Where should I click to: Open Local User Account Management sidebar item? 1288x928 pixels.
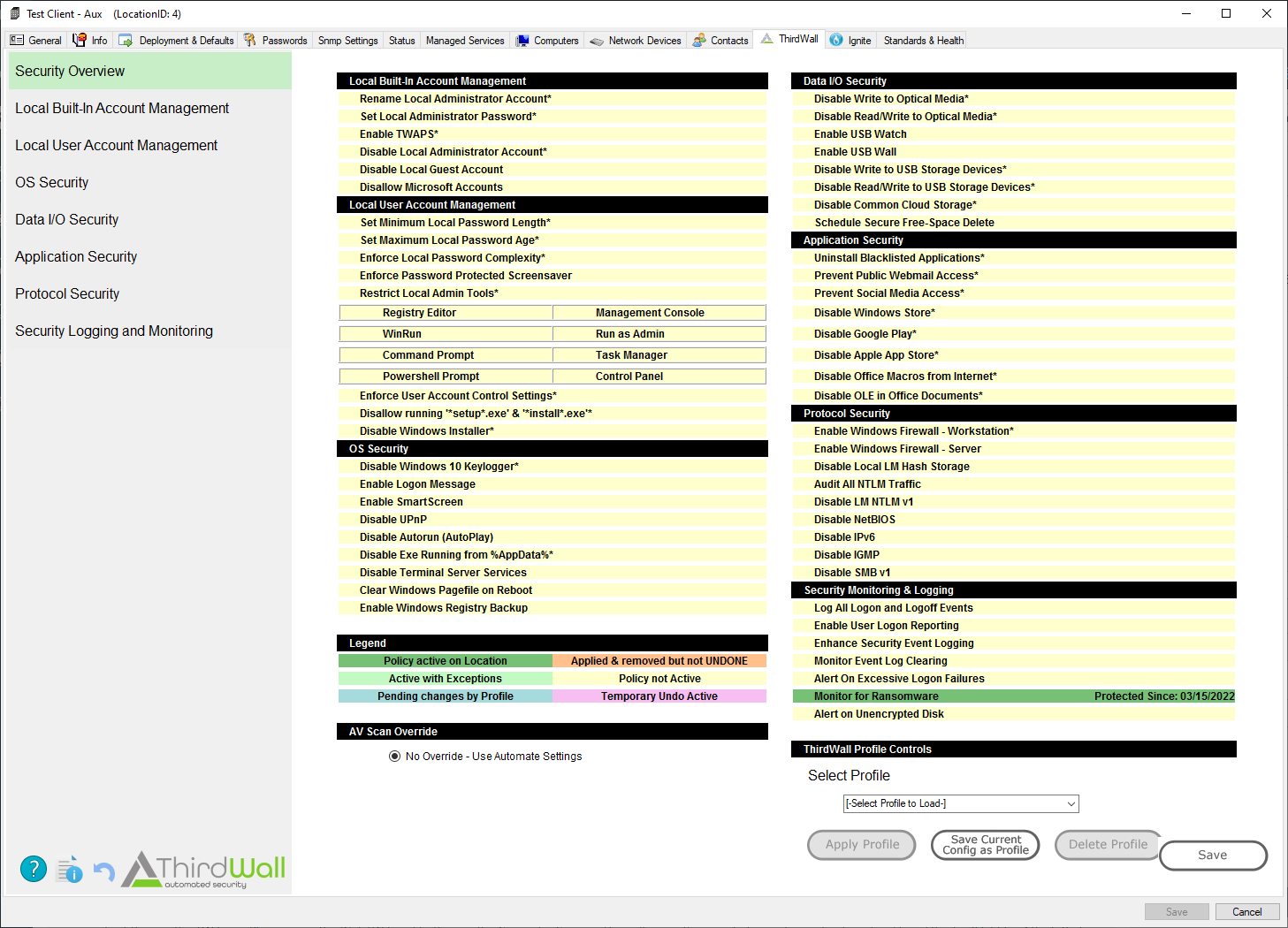click(x=150, y=145)
